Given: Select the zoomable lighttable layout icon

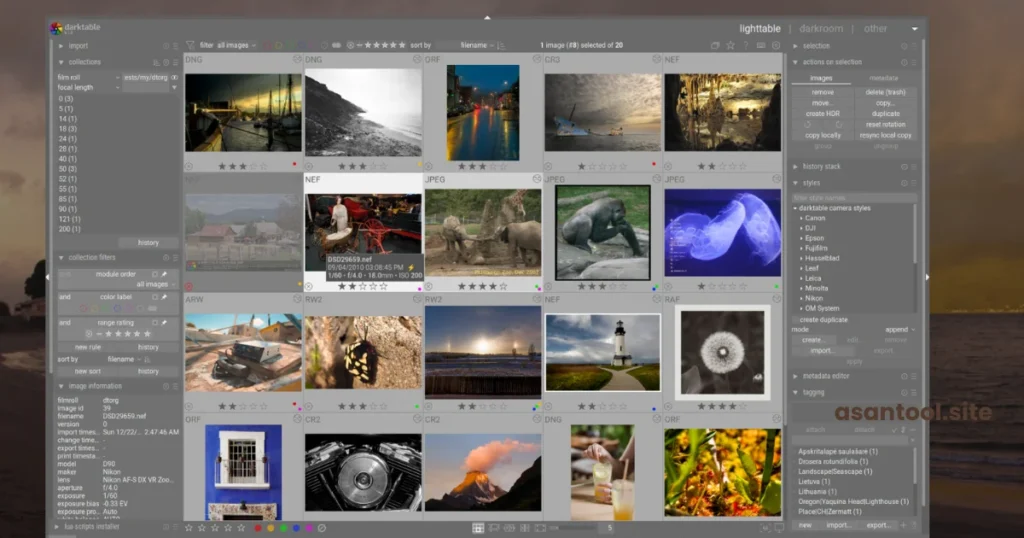Looking at the screenshot, I should (x=494, y=528).
